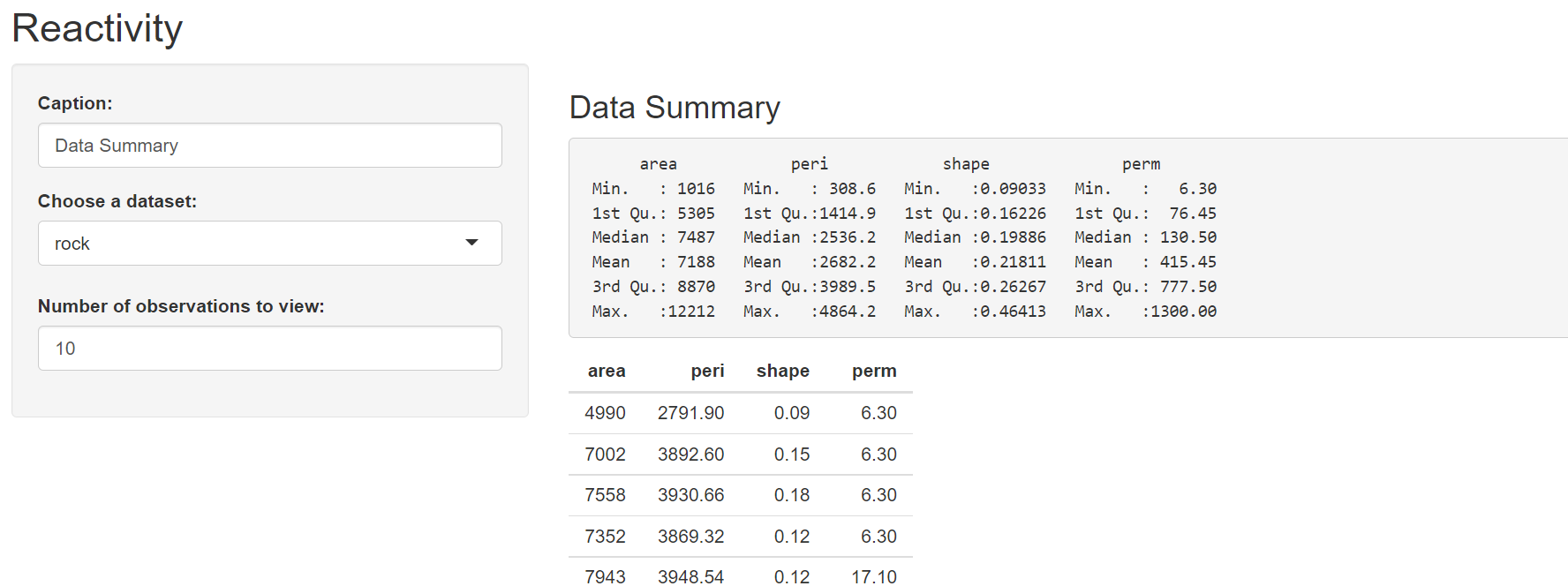Screen dimensions: 1568x586
Task: Click the peri column name in summary
Action: click(810, 164)
